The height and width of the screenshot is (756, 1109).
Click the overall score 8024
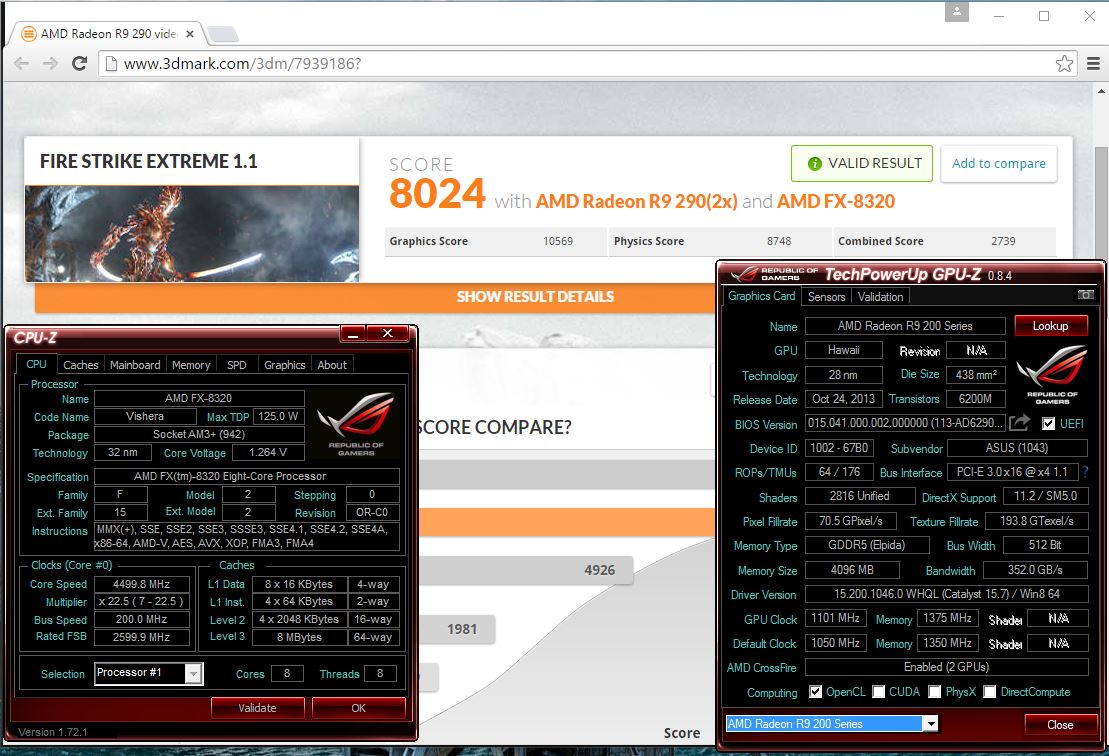pyautogui.click(x=437, y=194)
